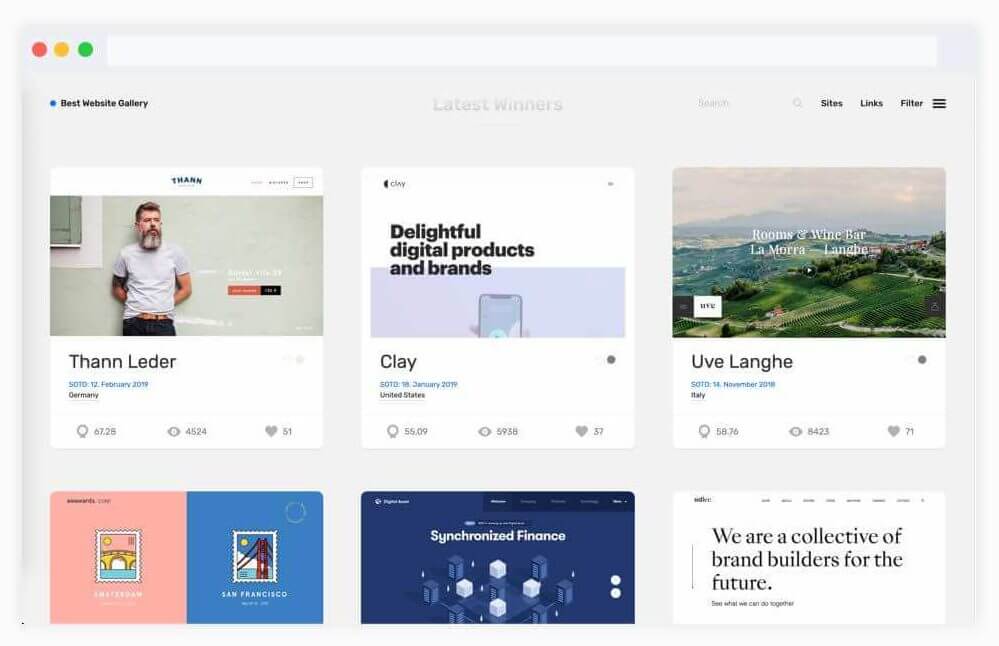Like Uve Langhe with the heart icon beside 71
The height and width of the screenshot is (646, 999).
893,431
